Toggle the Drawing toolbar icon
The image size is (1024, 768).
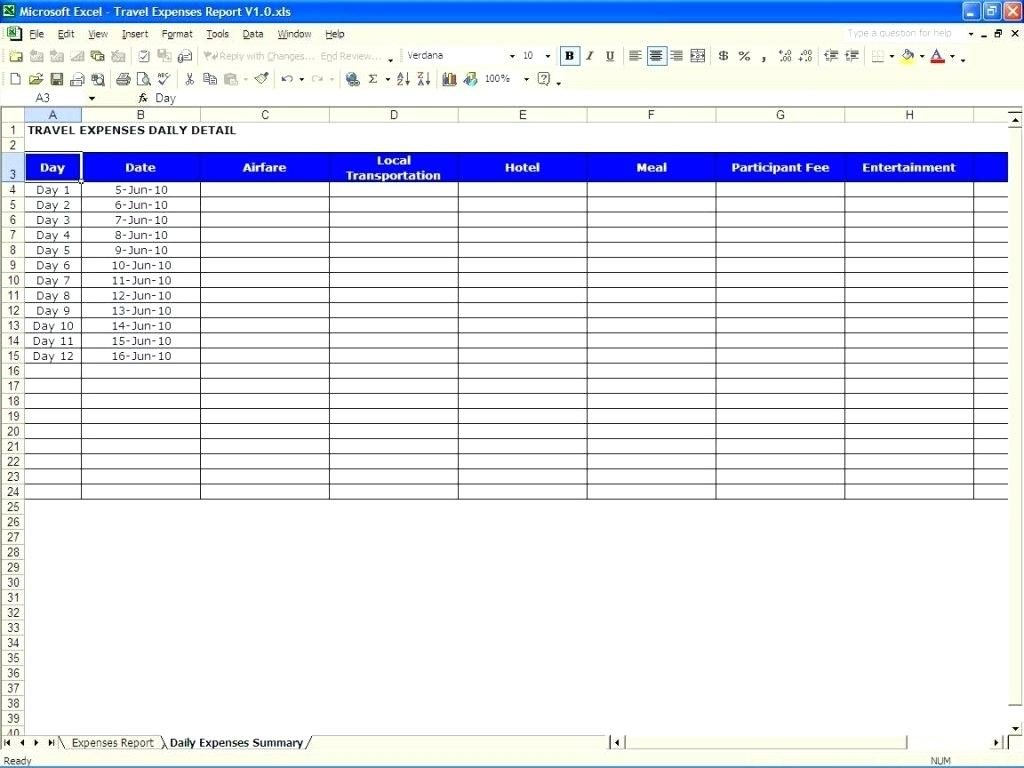[470, 79]
